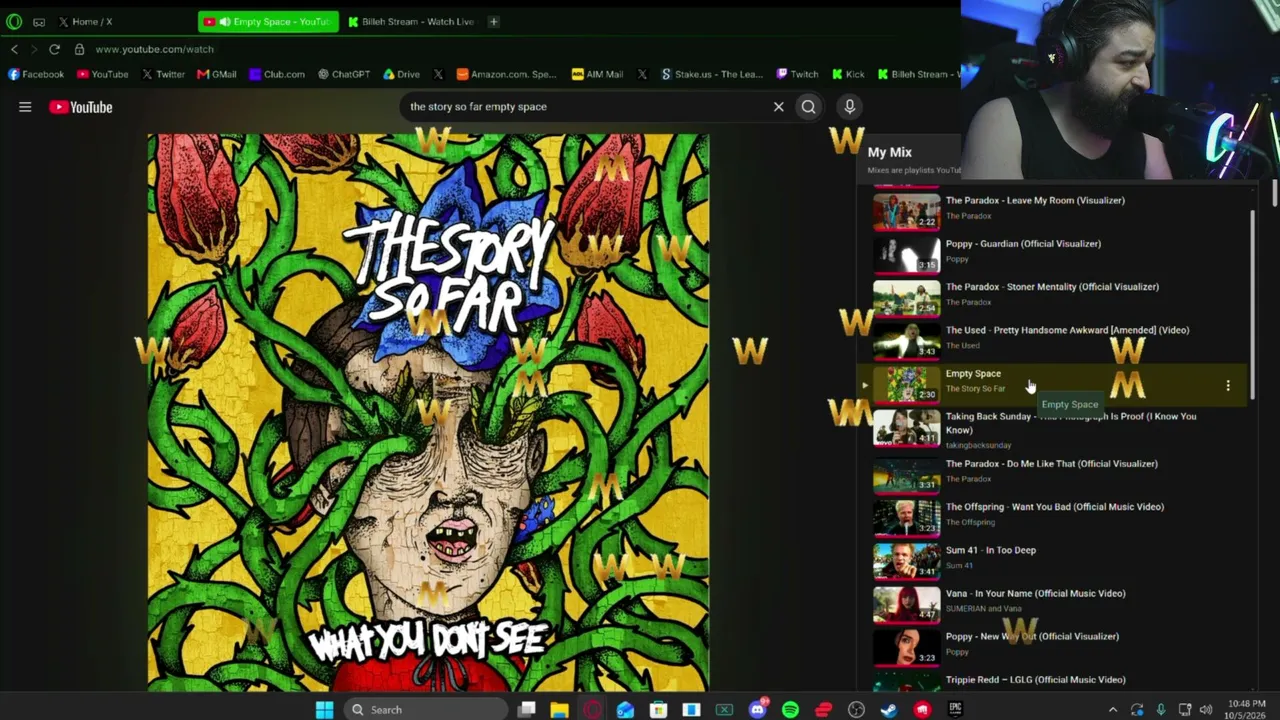
Task: Go back in the browser
Action: (14, 49)
